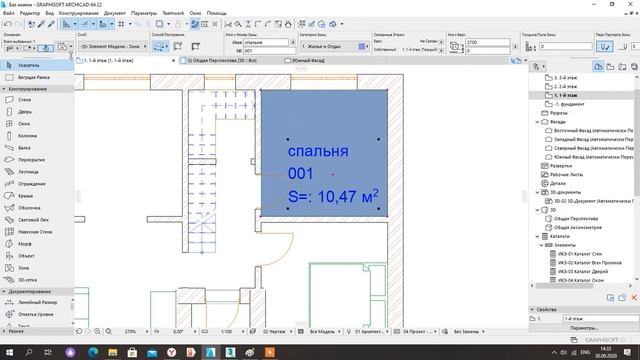
Task: Click the home-shaped icon in the toolbar
Action: [x=288, y=24]
